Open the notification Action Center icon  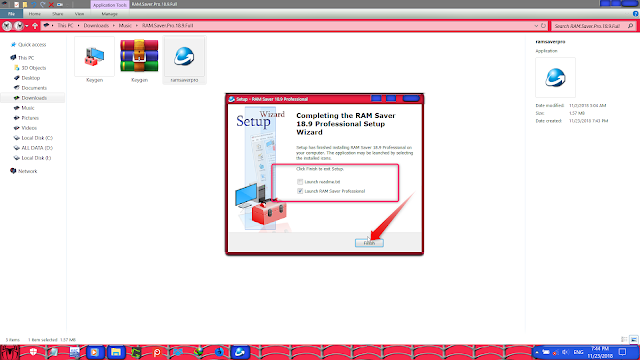pyautogui.click(x=622, y=352)
